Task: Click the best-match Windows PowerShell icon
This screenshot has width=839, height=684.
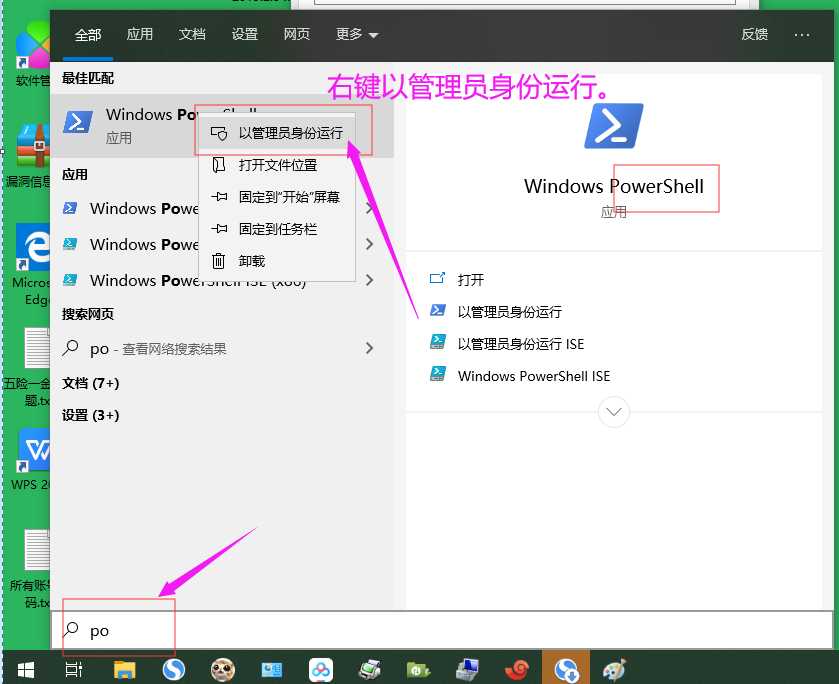Action: 78,121
